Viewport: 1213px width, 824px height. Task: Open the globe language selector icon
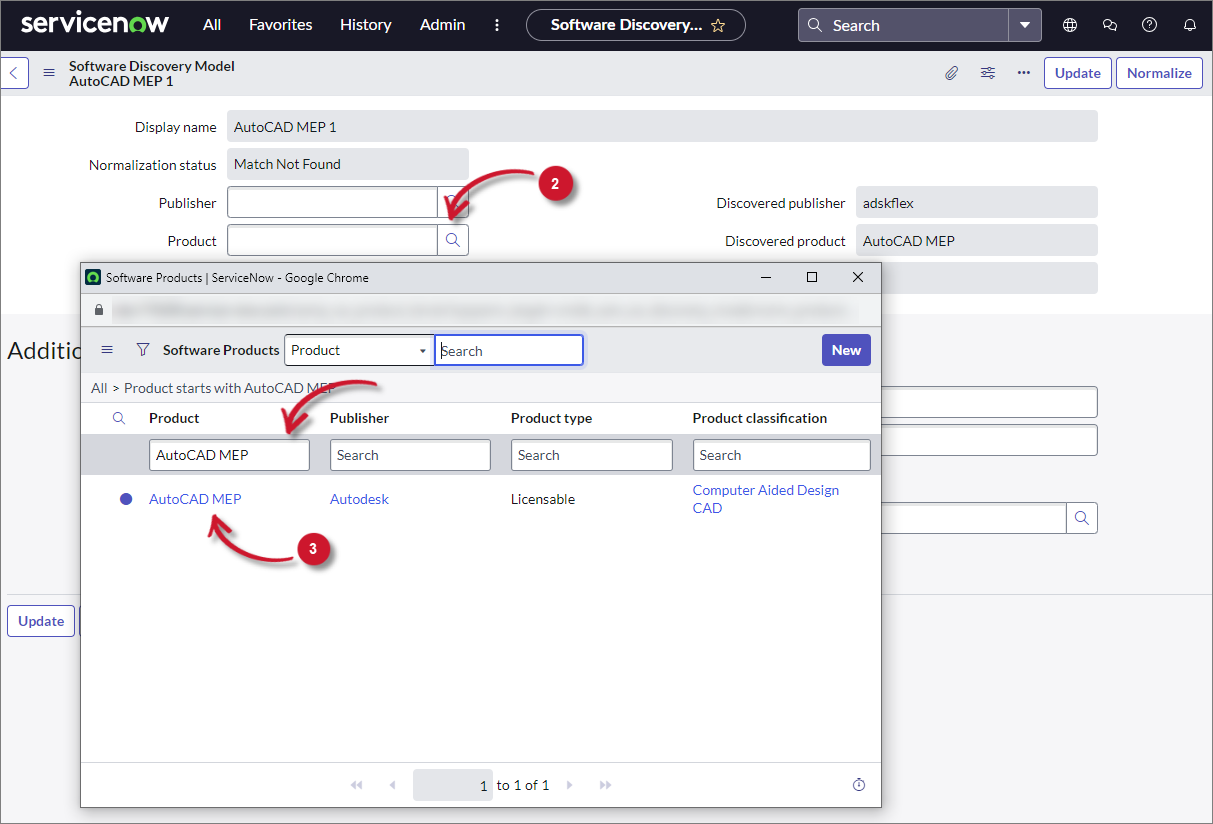click(1070, 25)
